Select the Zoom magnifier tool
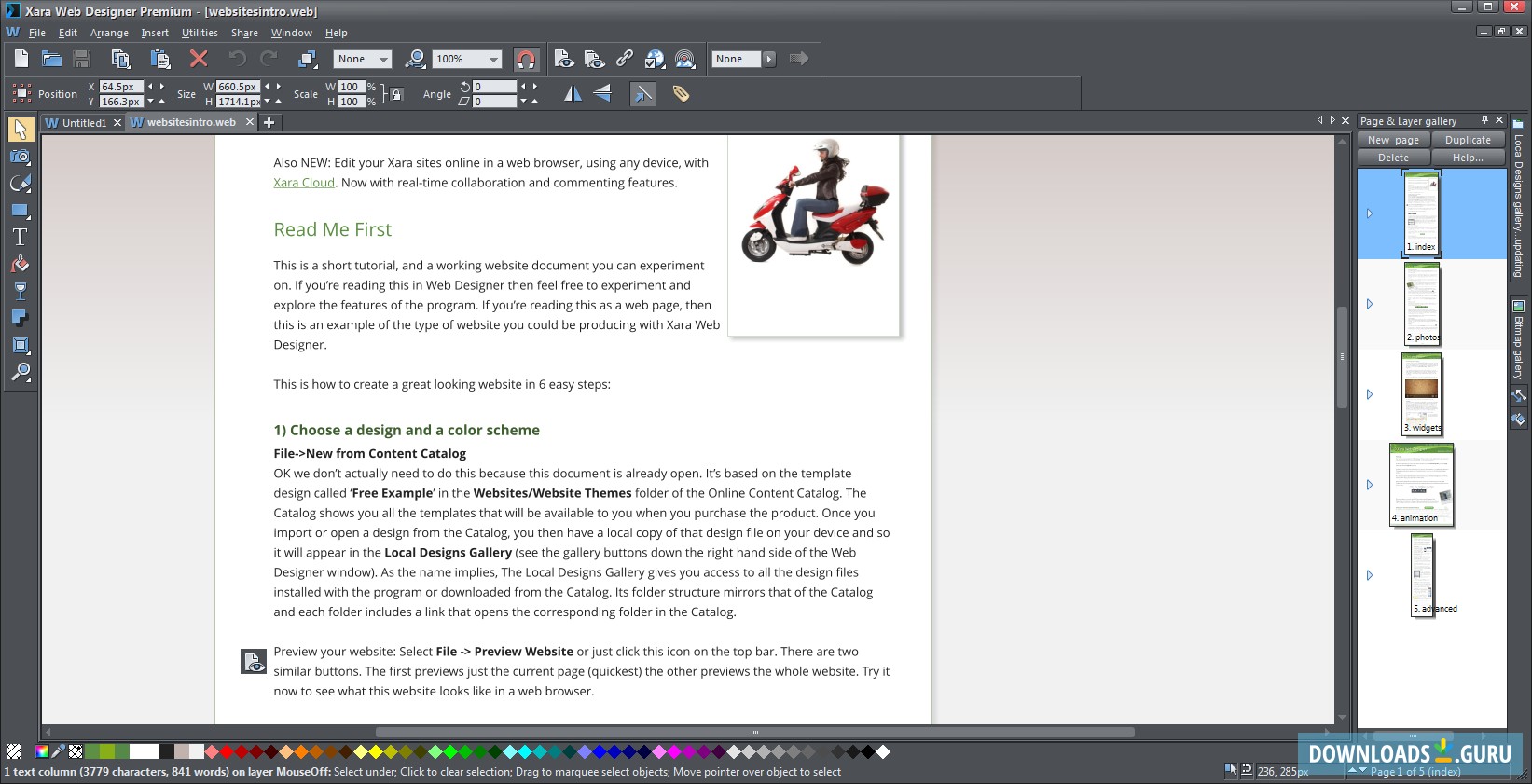 pyautogui.click(x=20, y=372)
